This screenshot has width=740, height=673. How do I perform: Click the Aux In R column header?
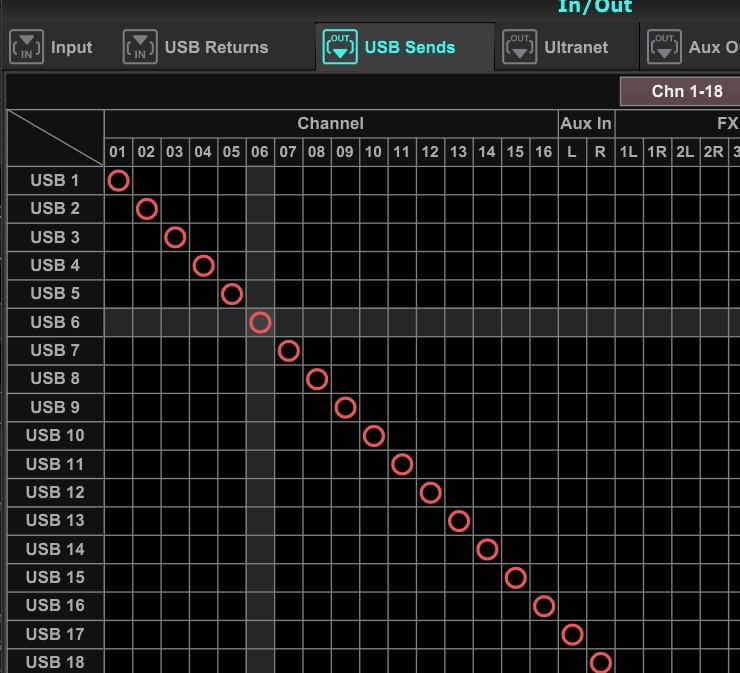(x=601, y=152)
